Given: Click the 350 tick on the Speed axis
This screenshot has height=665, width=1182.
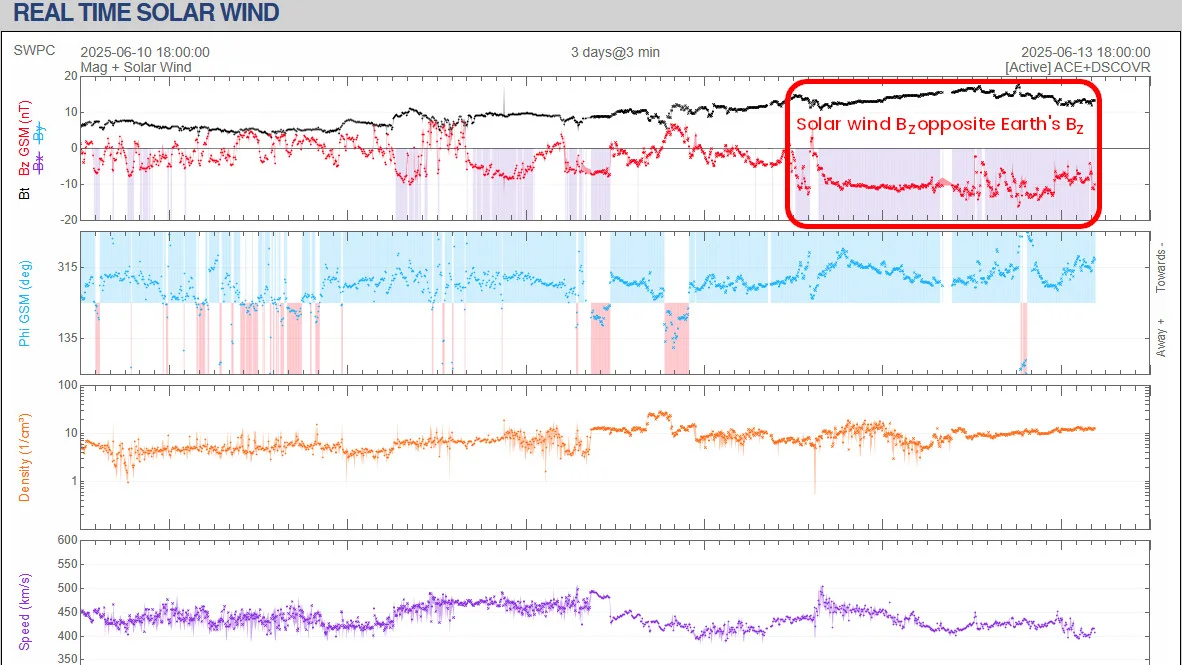Looking at the screenshot, I should [x=67, y=659].
